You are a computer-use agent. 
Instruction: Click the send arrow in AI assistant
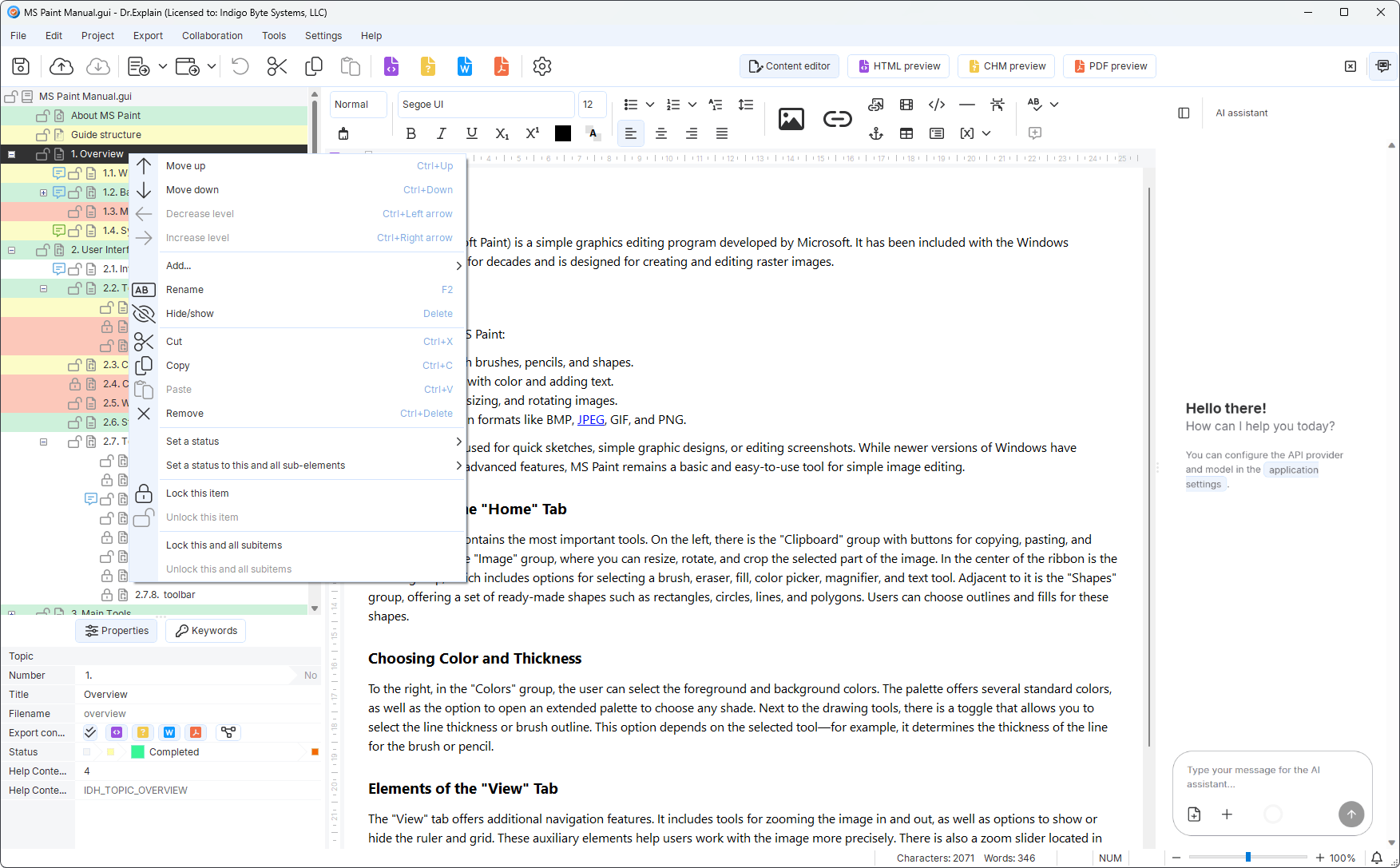[x=1351, y=814]
